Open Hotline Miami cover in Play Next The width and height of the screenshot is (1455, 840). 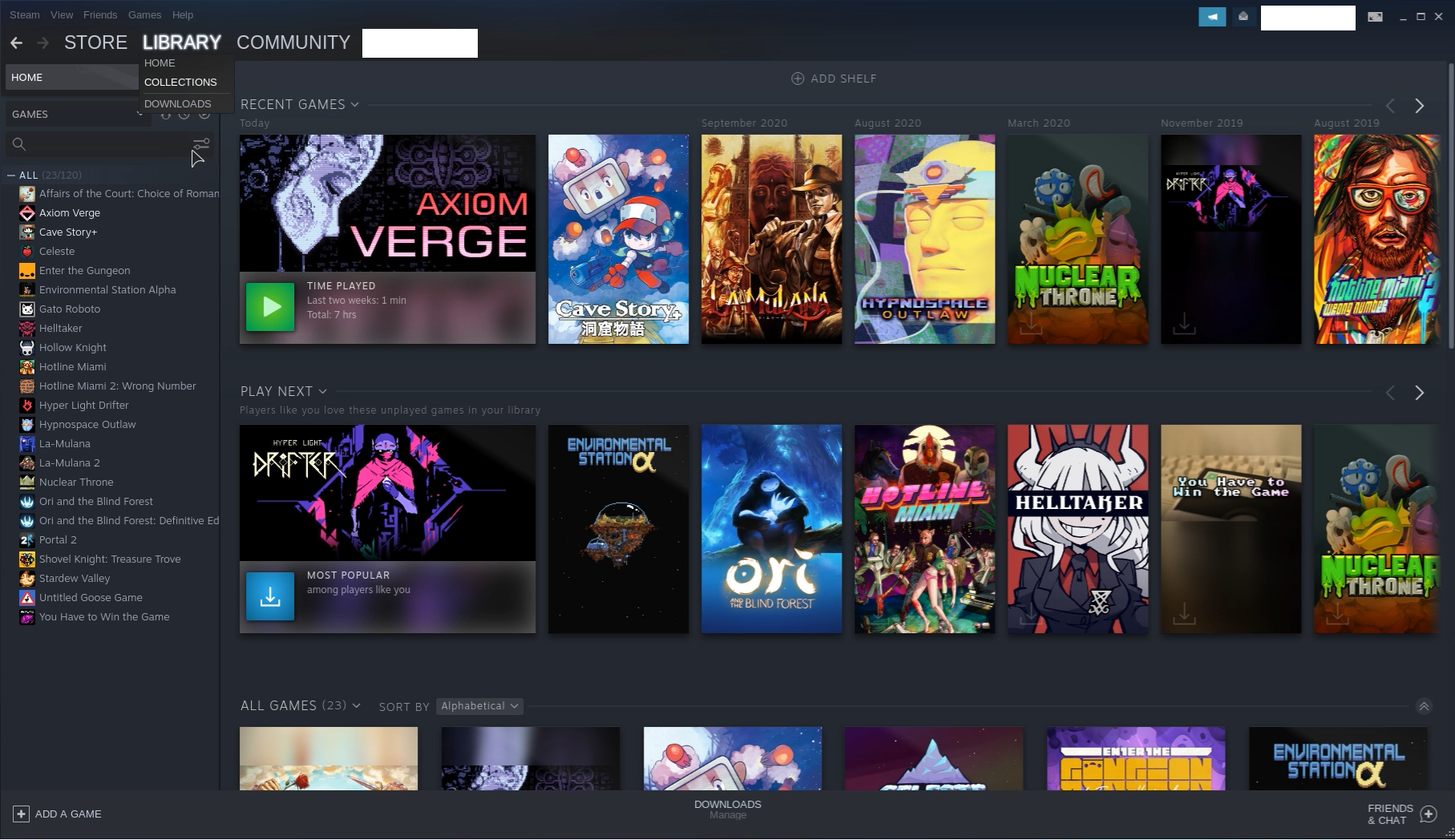(x=924, y=529)
